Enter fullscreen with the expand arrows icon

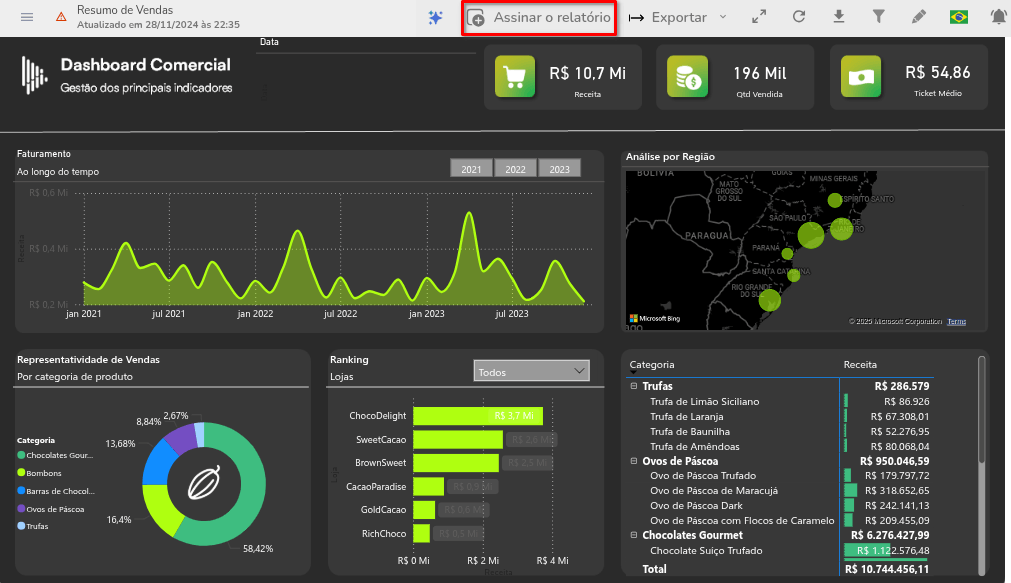(759, 17)
